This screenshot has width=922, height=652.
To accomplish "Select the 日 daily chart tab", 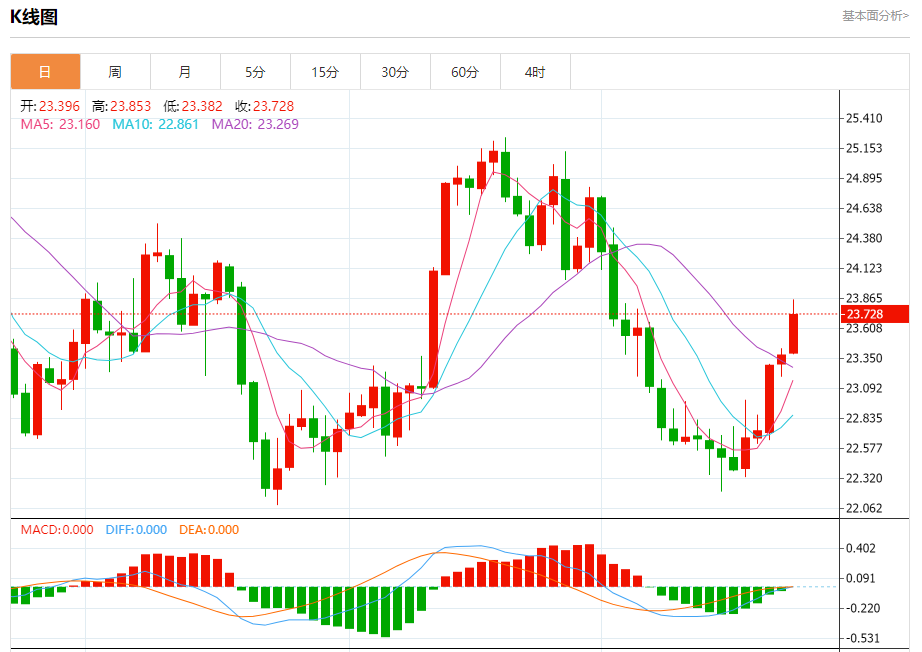I will pyautogui.click(x=45, y=72).
